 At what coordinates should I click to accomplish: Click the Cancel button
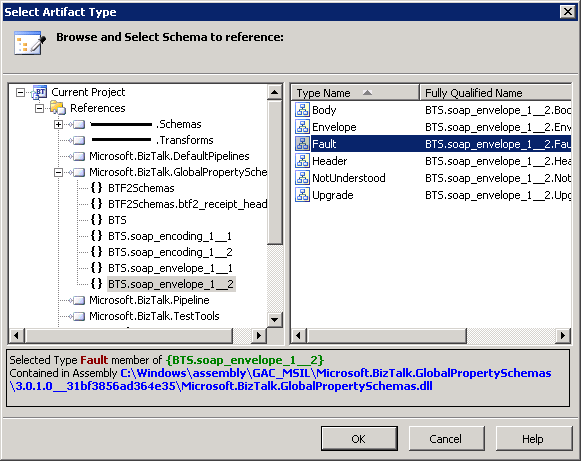[446, 439]
